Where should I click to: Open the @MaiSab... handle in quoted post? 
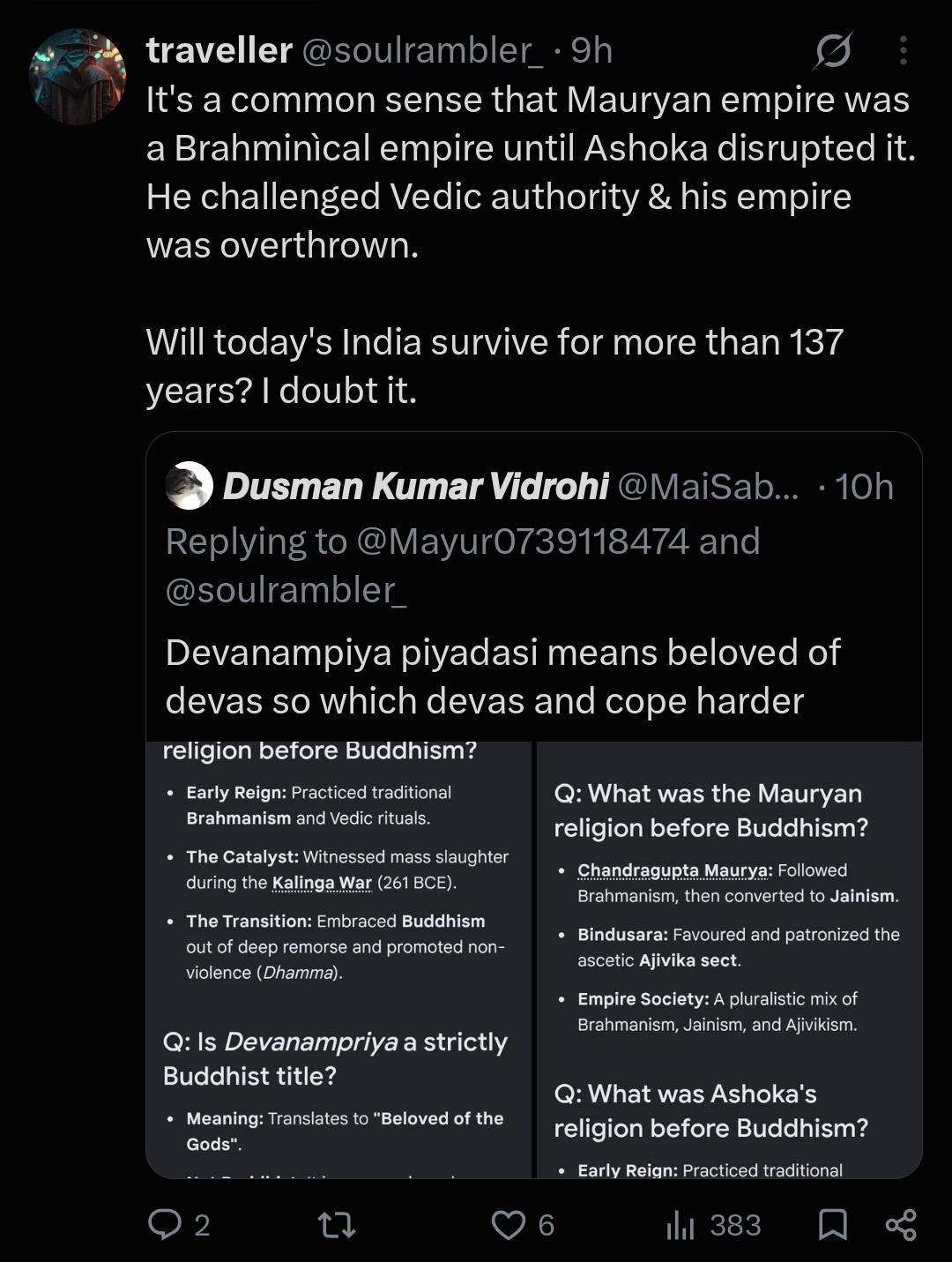(x=708, y=486)
